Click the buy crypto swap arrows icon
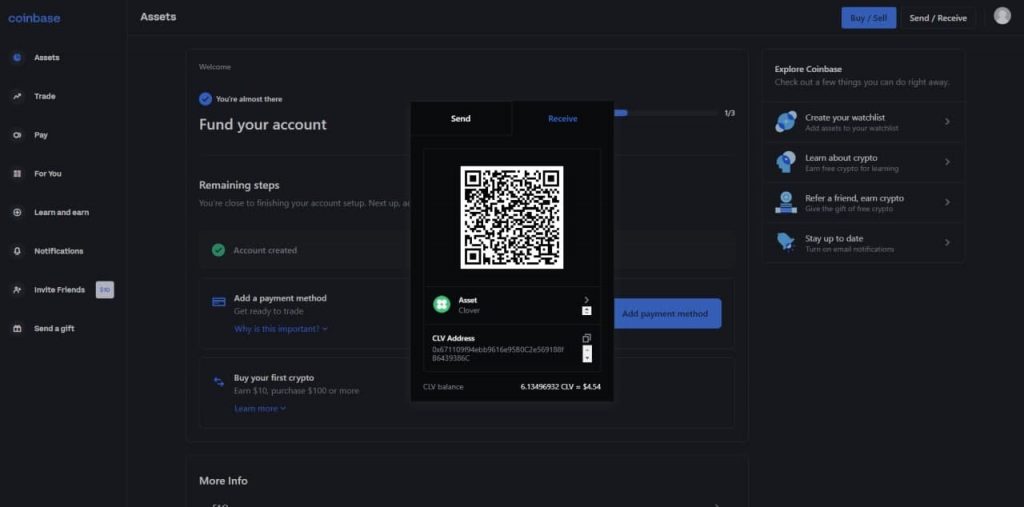 (219, 382)
